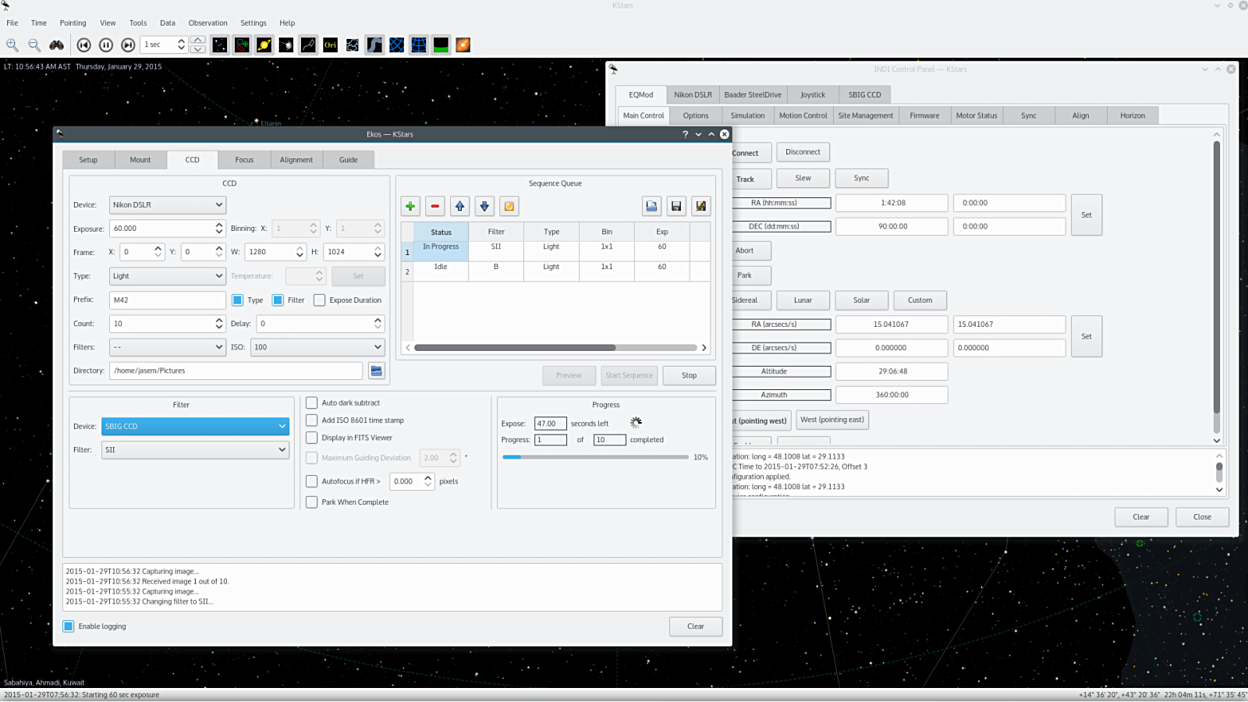Enable Auto dark subtract
Image resolution: width=1248 pixels, height=702 pixels.
pos(312,403)
